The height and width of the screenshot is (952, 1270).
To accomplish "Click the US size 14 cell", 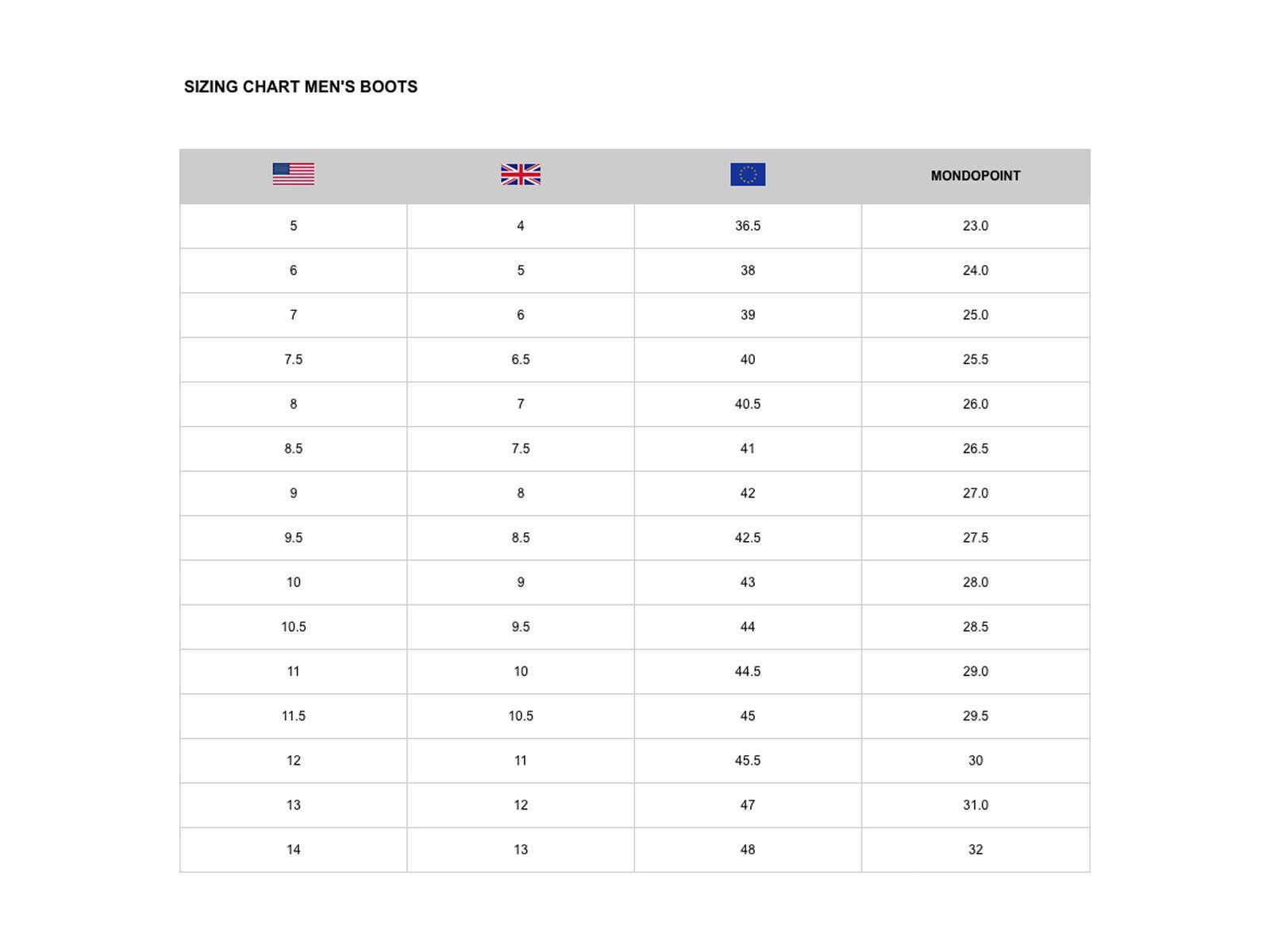I will (294, 850).
